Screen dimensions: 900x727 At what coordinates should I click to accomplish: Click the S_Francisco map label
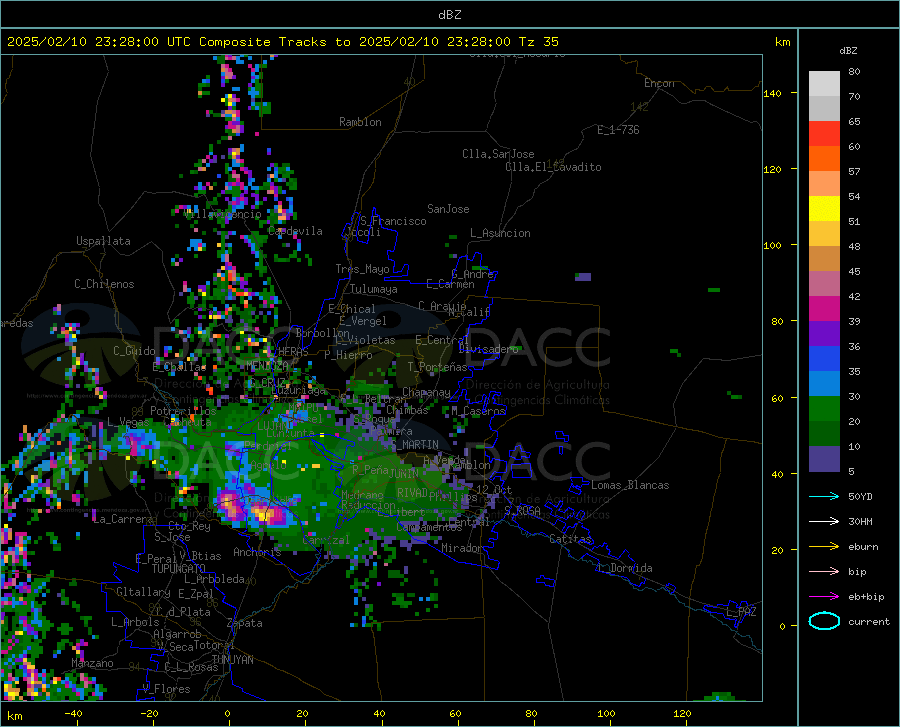(393, 221)
